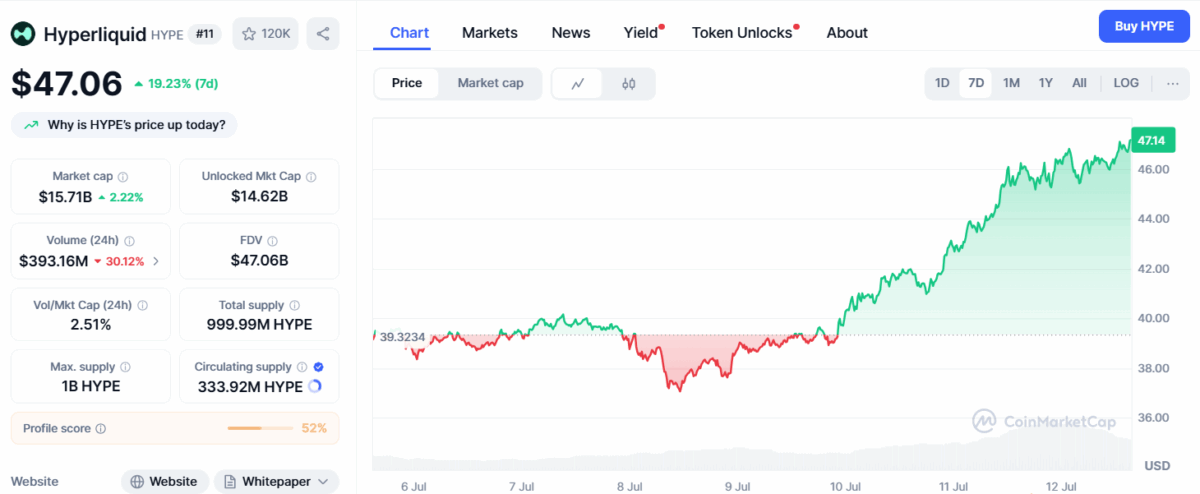The image size is (1200, 494).
Task: Select the Market cap toggle
Action: pos(490,83)
